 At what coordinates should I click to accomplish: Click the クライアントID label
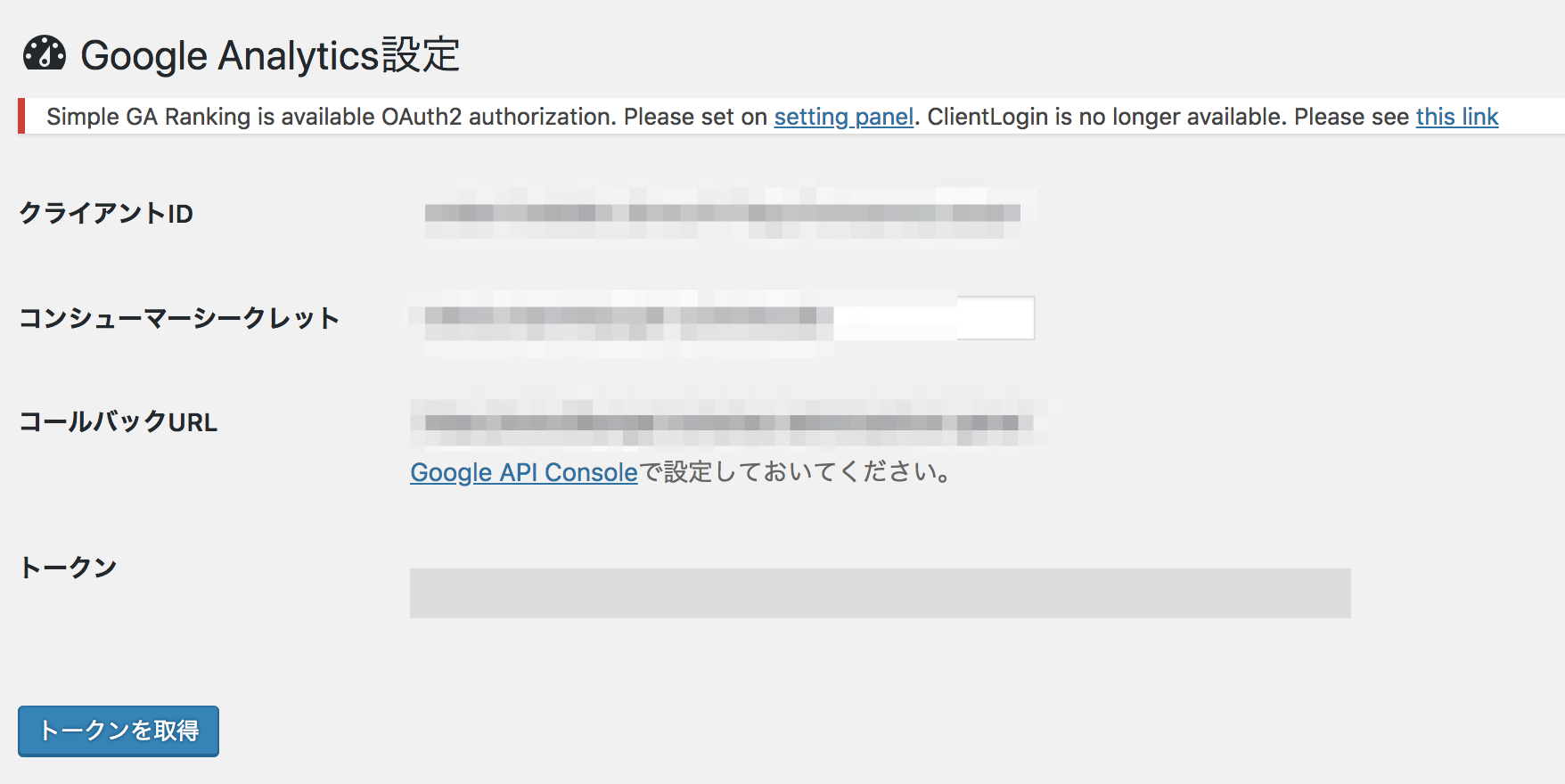point(106,214)
